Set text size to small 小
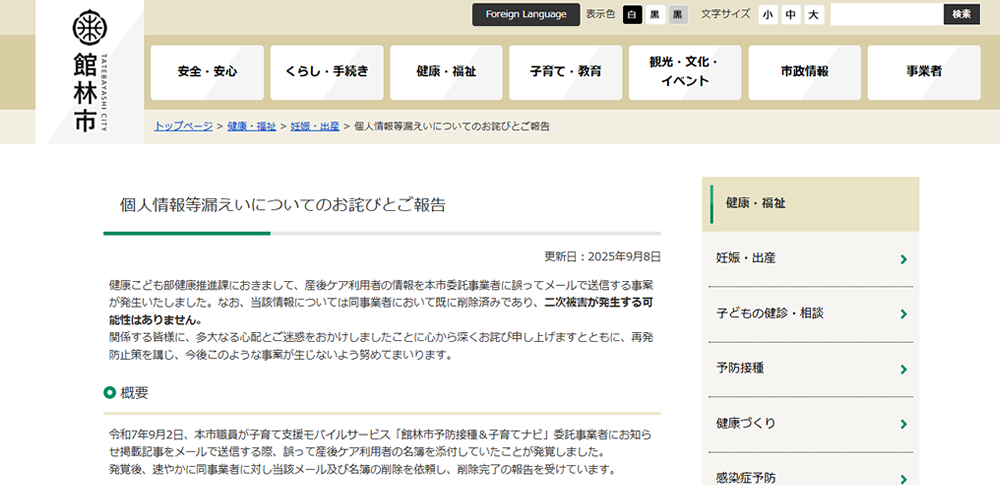Viewport: 1000px width, 485px height. tap(768, 15)
